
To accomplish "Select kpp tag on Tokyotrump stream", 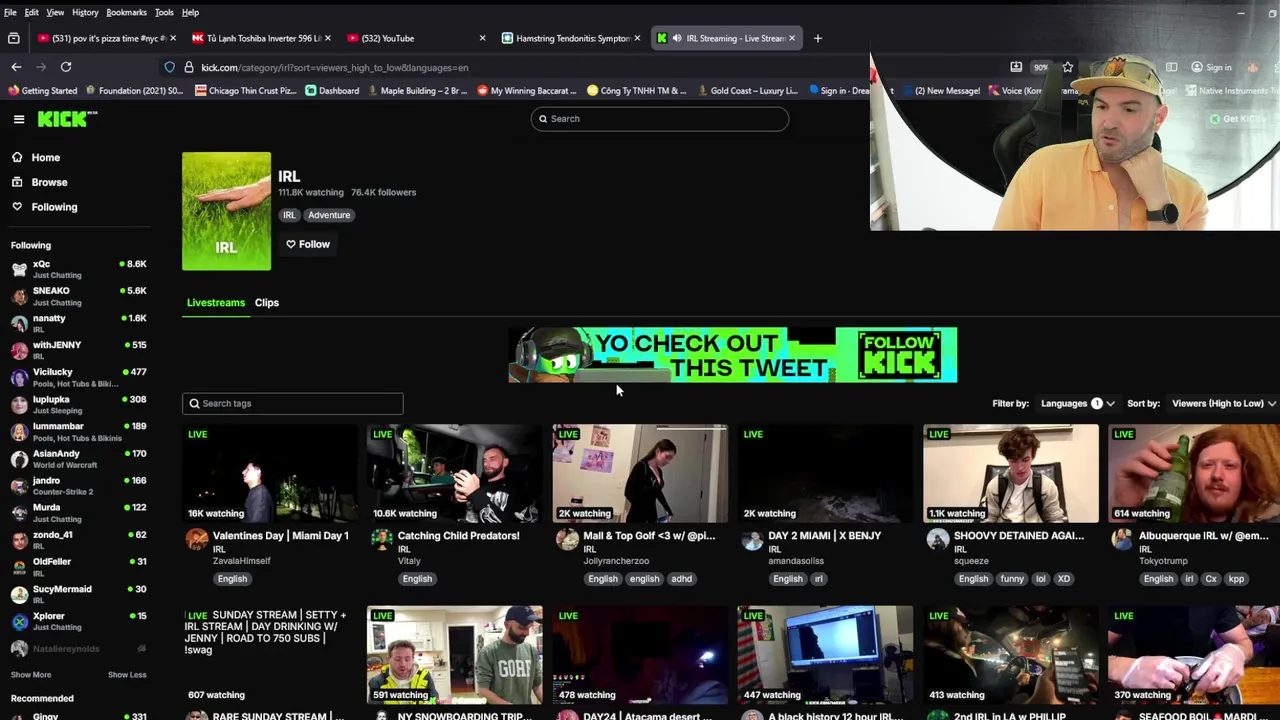I will 1236,579.
